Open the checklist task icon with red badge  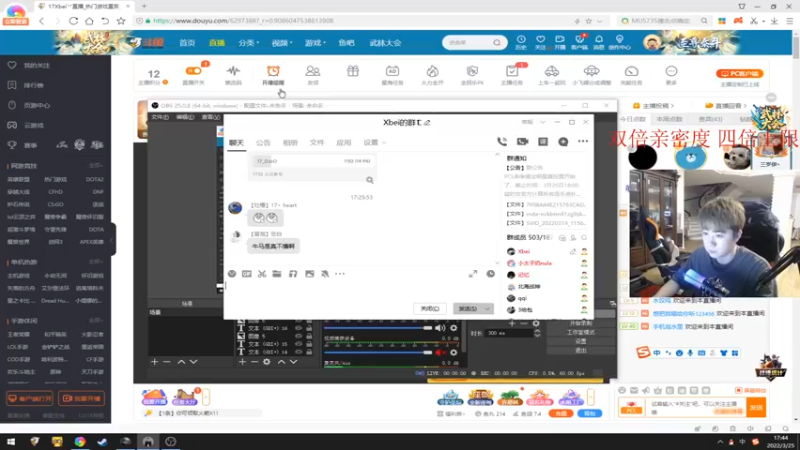(512, 71)
